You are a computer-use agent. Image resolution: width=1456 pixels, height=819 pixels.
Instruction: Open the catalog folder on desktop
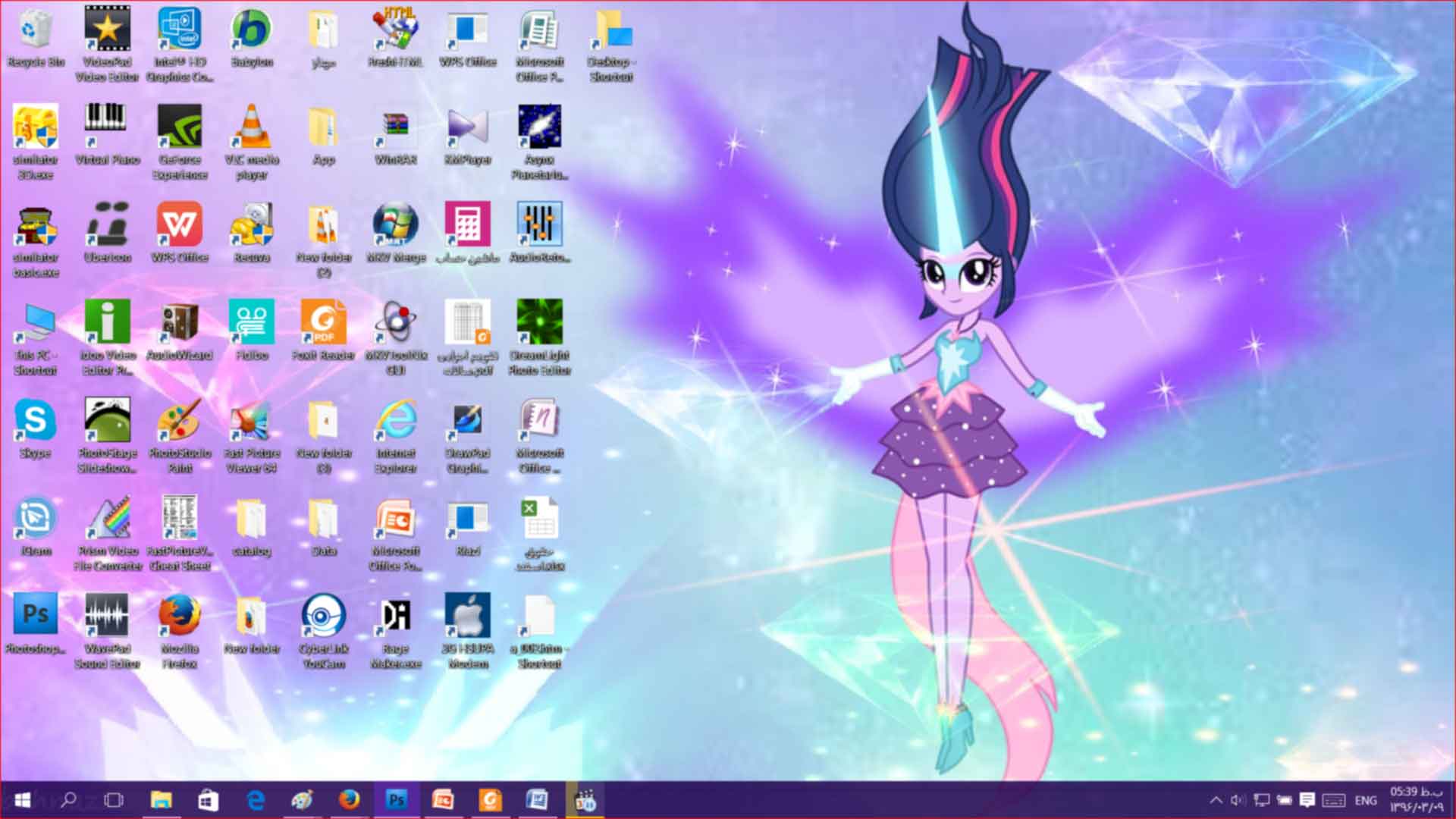[252, 526]
